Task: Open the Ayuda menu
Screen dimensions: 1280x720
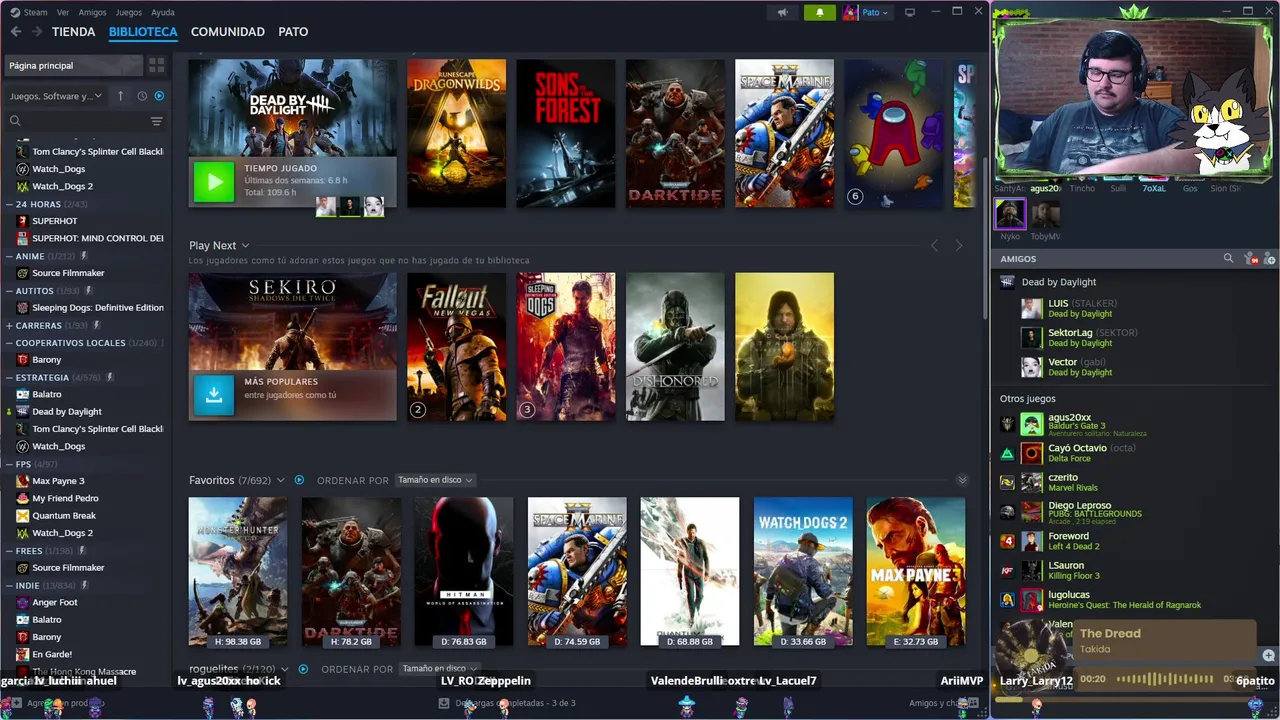Action: pos(163,12)
